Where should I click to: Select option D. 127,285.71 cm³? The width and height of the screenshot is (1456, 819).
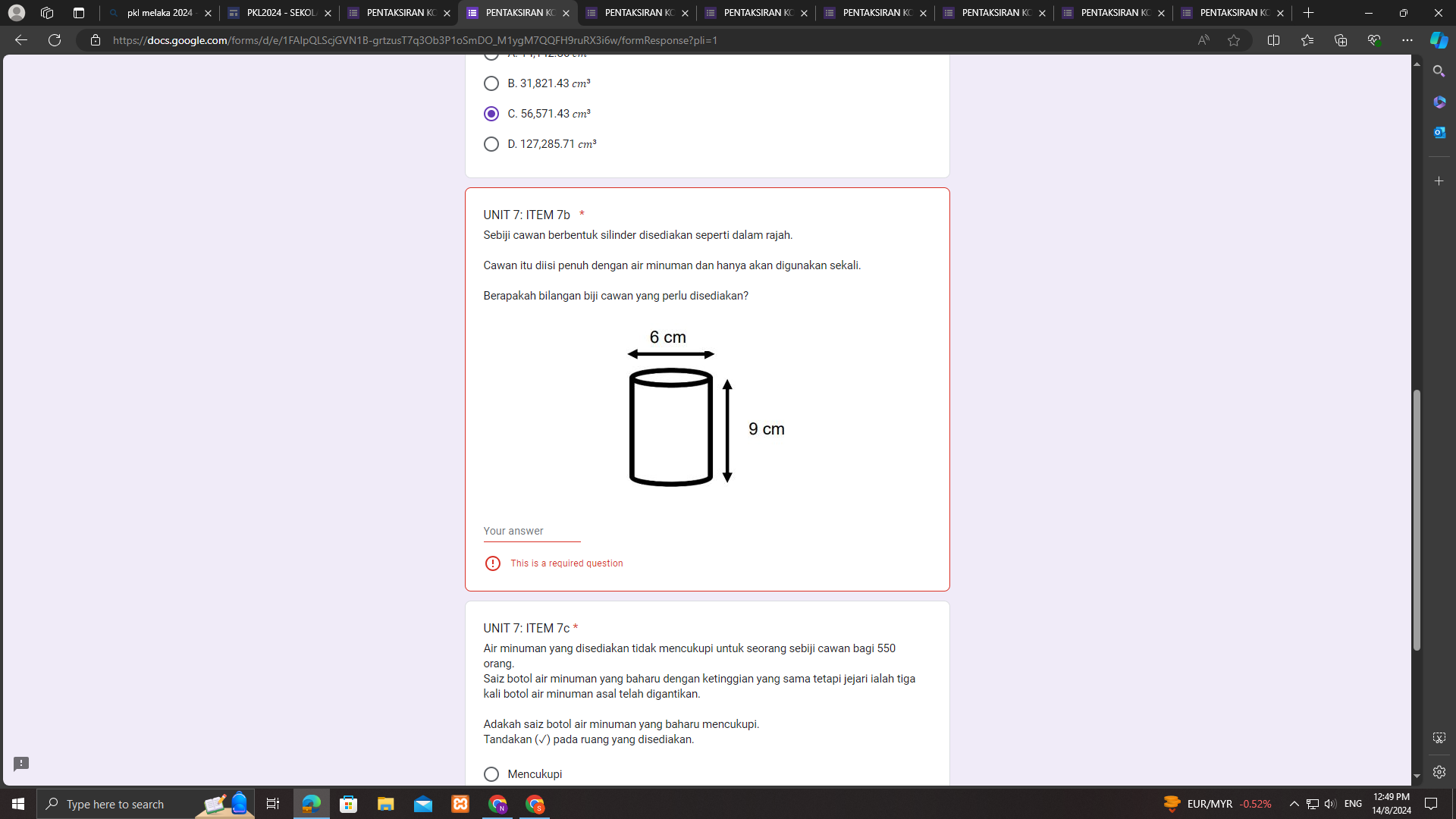click(x=491, y=144)
